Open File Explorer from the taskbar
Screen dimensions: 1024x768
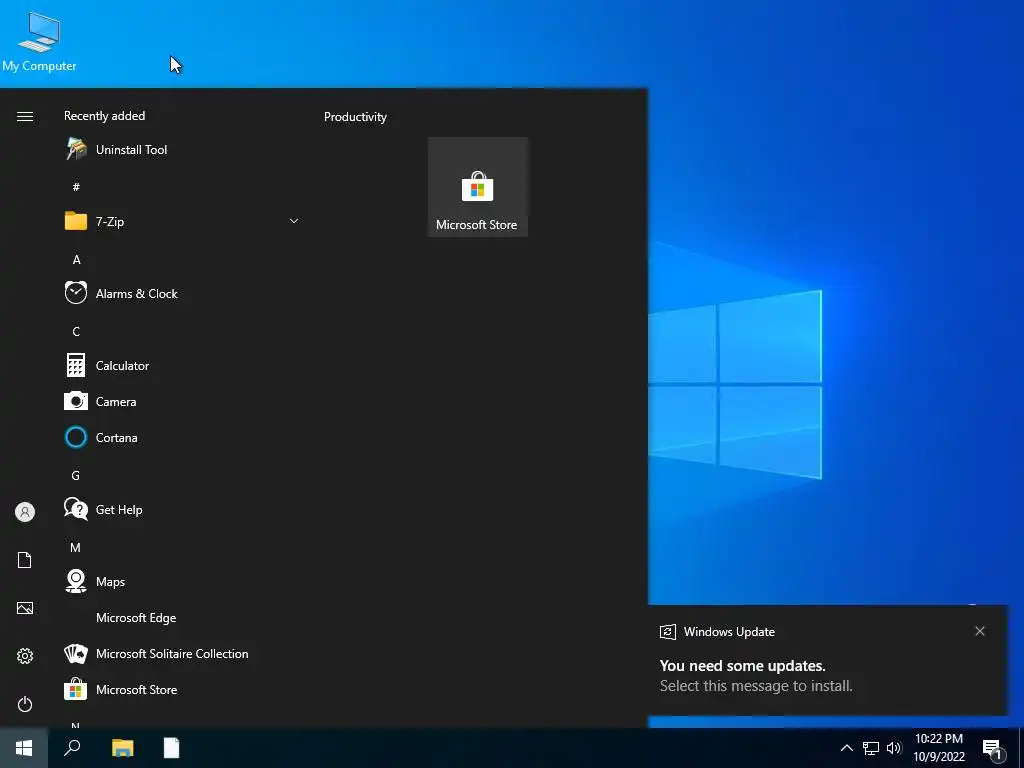pos(123,748)
